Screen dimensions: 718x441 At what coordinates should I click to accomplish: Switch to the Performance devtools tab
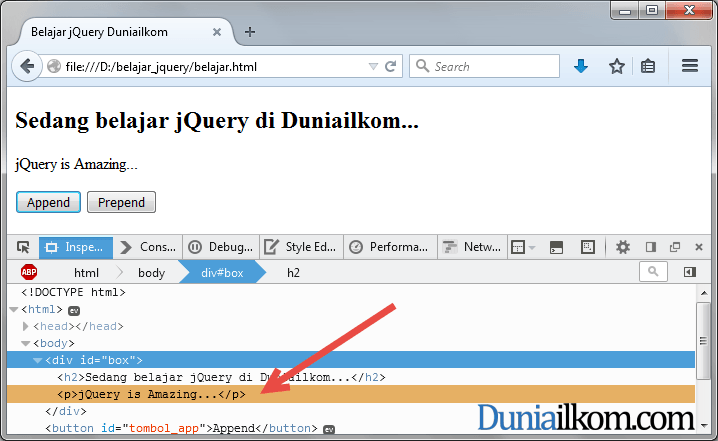pyautogui.click(x=390, y=247)
